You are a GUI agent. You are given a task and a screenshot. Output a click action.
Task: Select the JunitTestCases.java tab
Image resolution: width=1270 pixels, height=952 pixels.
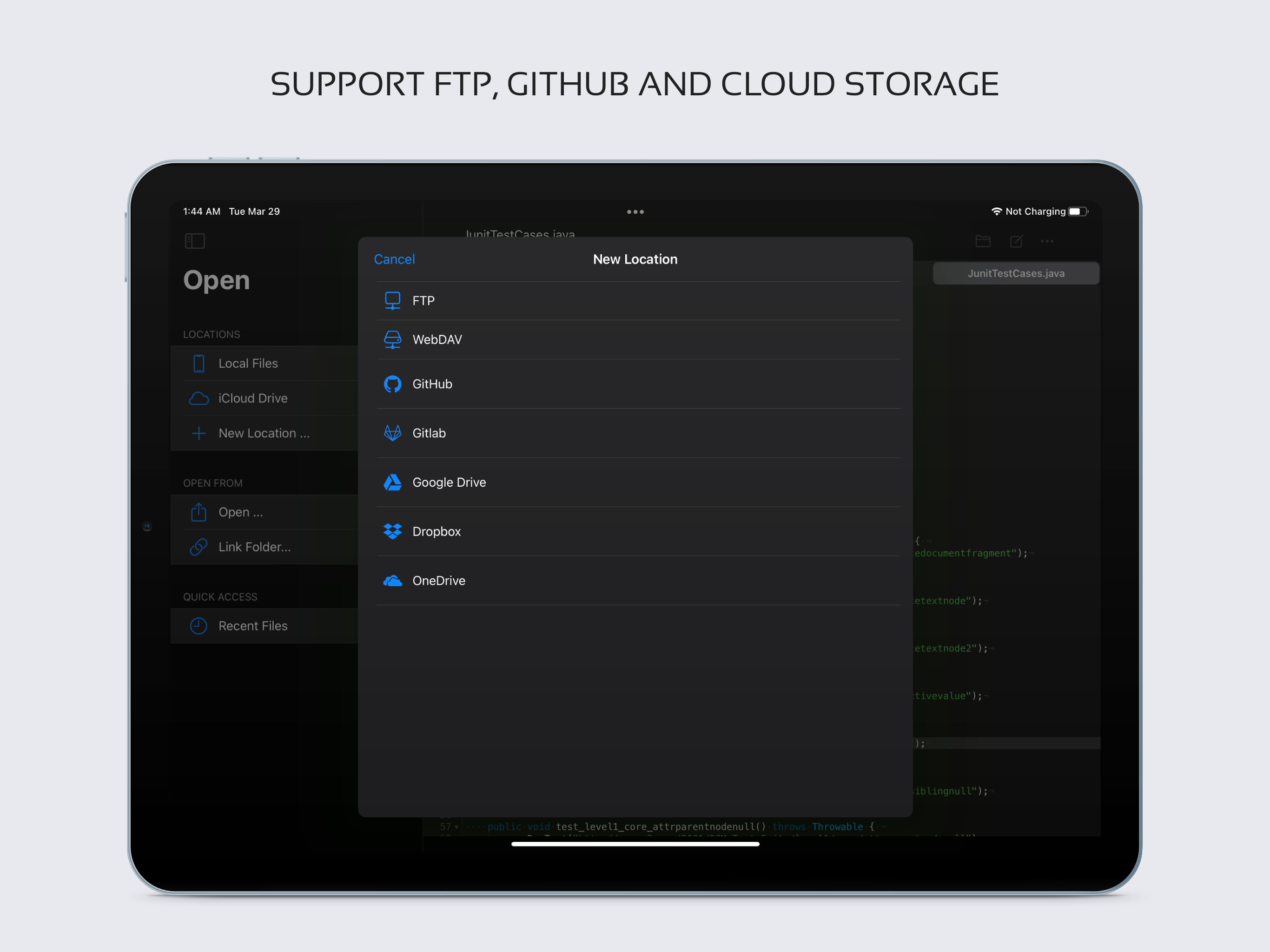click(x=1015, y=273)
